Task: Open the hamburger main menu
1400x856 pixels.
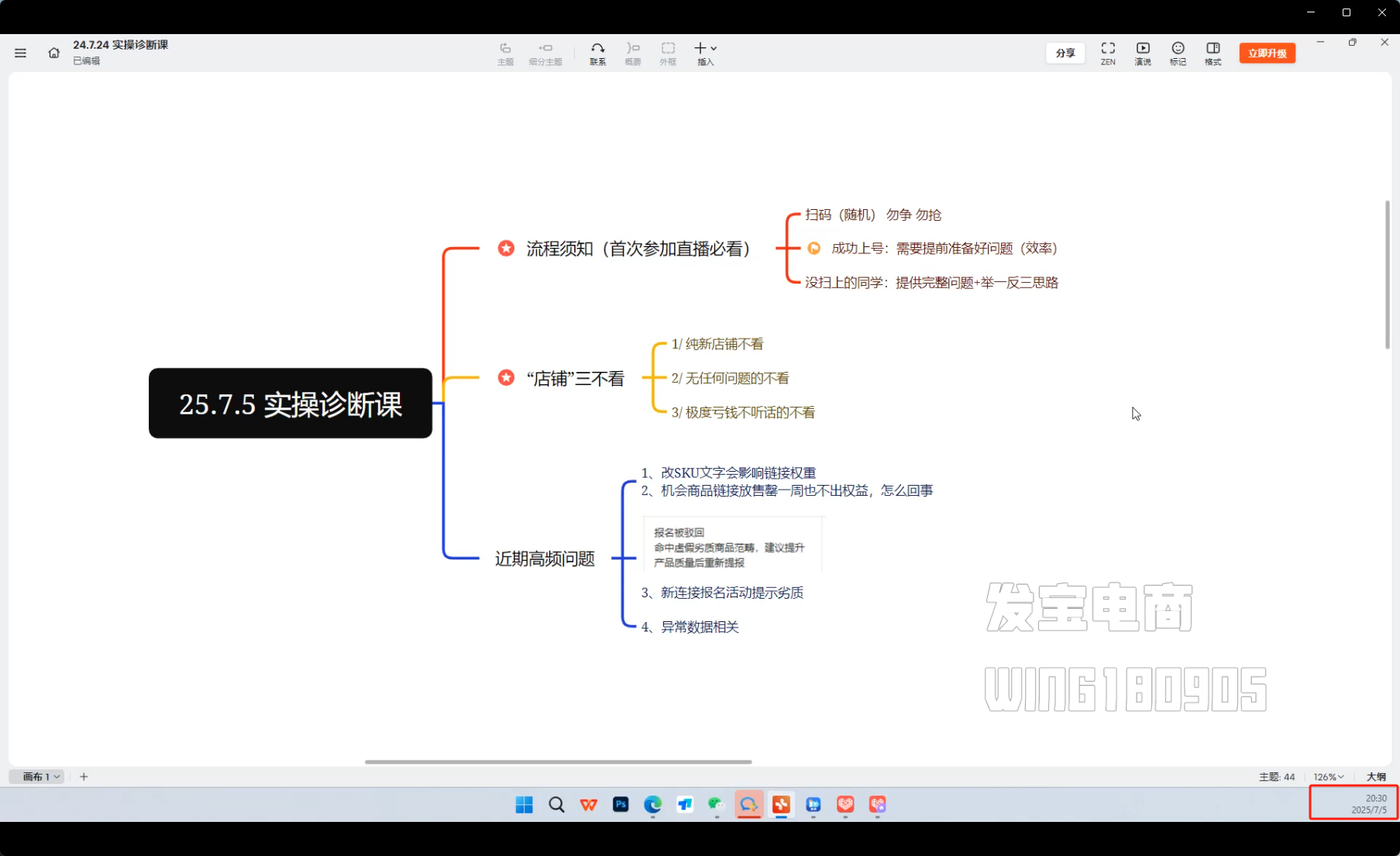Action: (x=20, y=53)
